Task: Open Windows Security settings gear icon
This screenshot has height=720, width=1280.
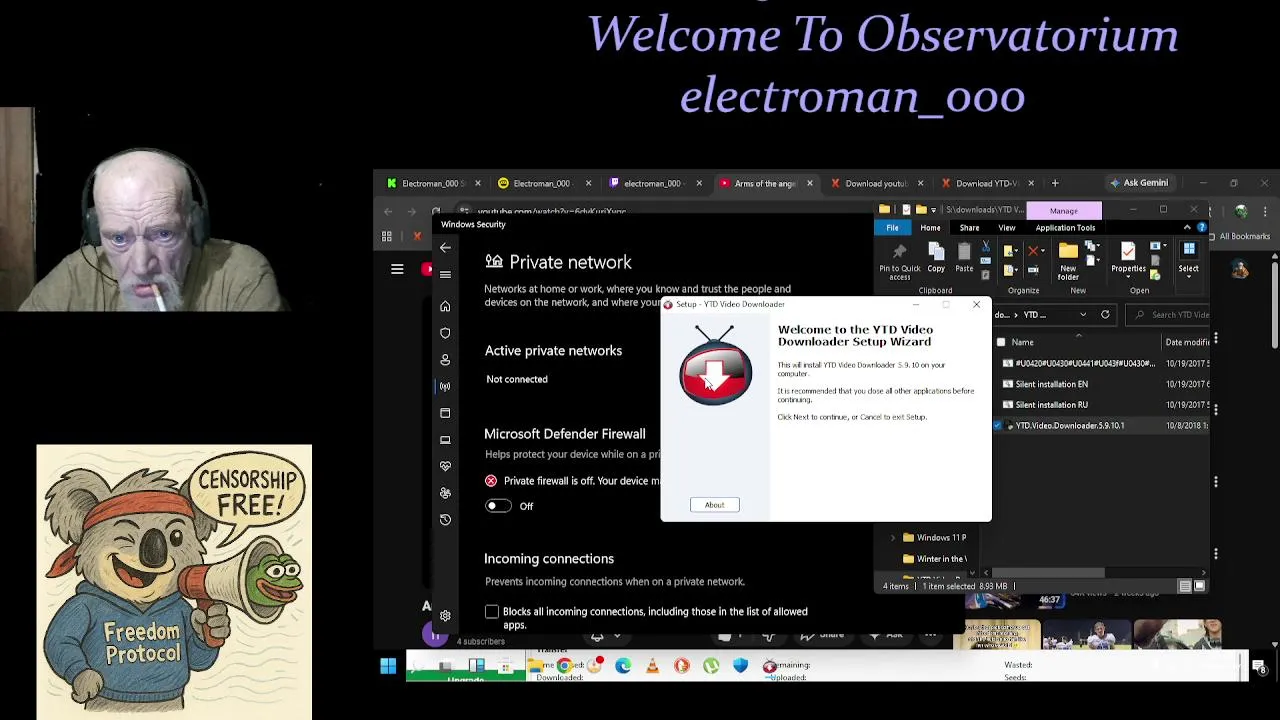Action: (445, 616)
